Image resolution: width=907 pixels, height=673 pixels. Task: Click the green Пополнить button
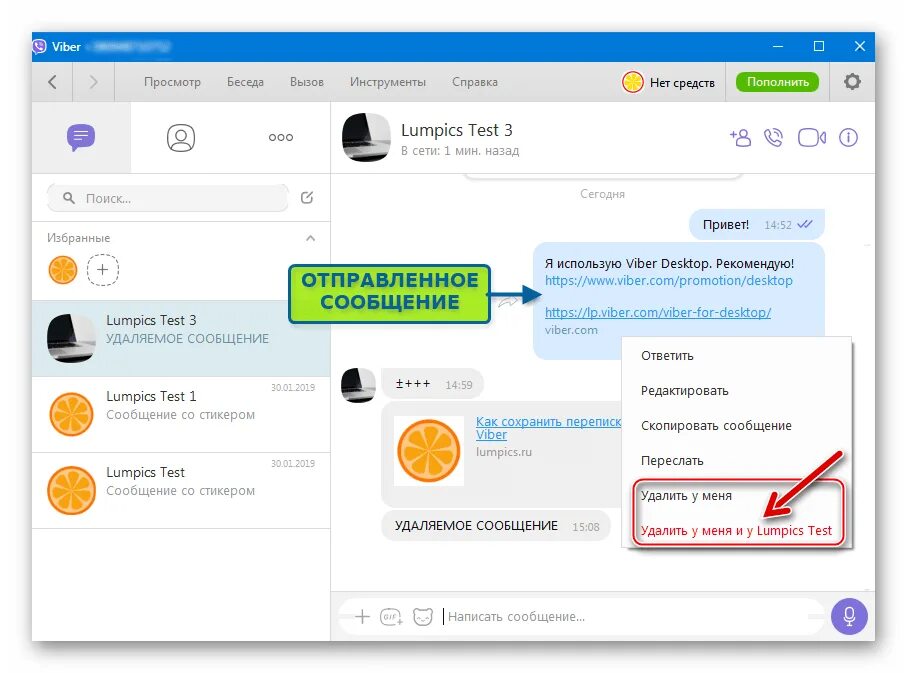tap(777, 82)
